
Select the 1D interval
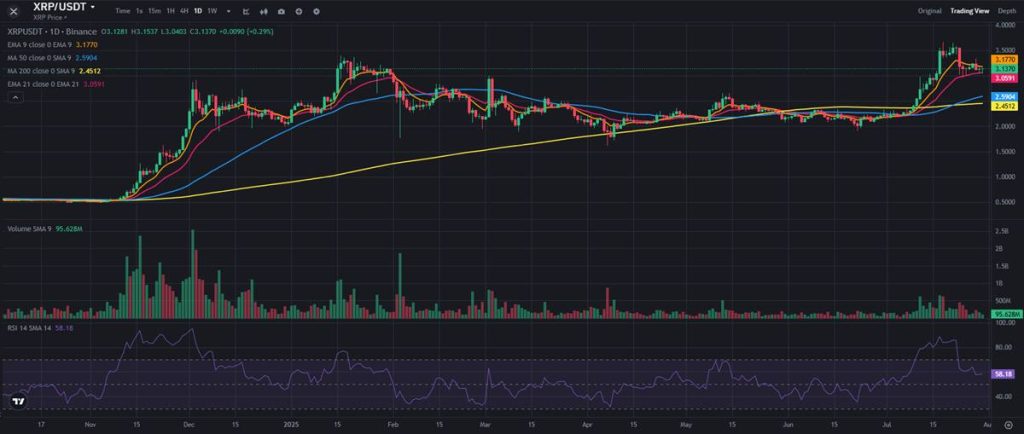click(x=198, y=11)
